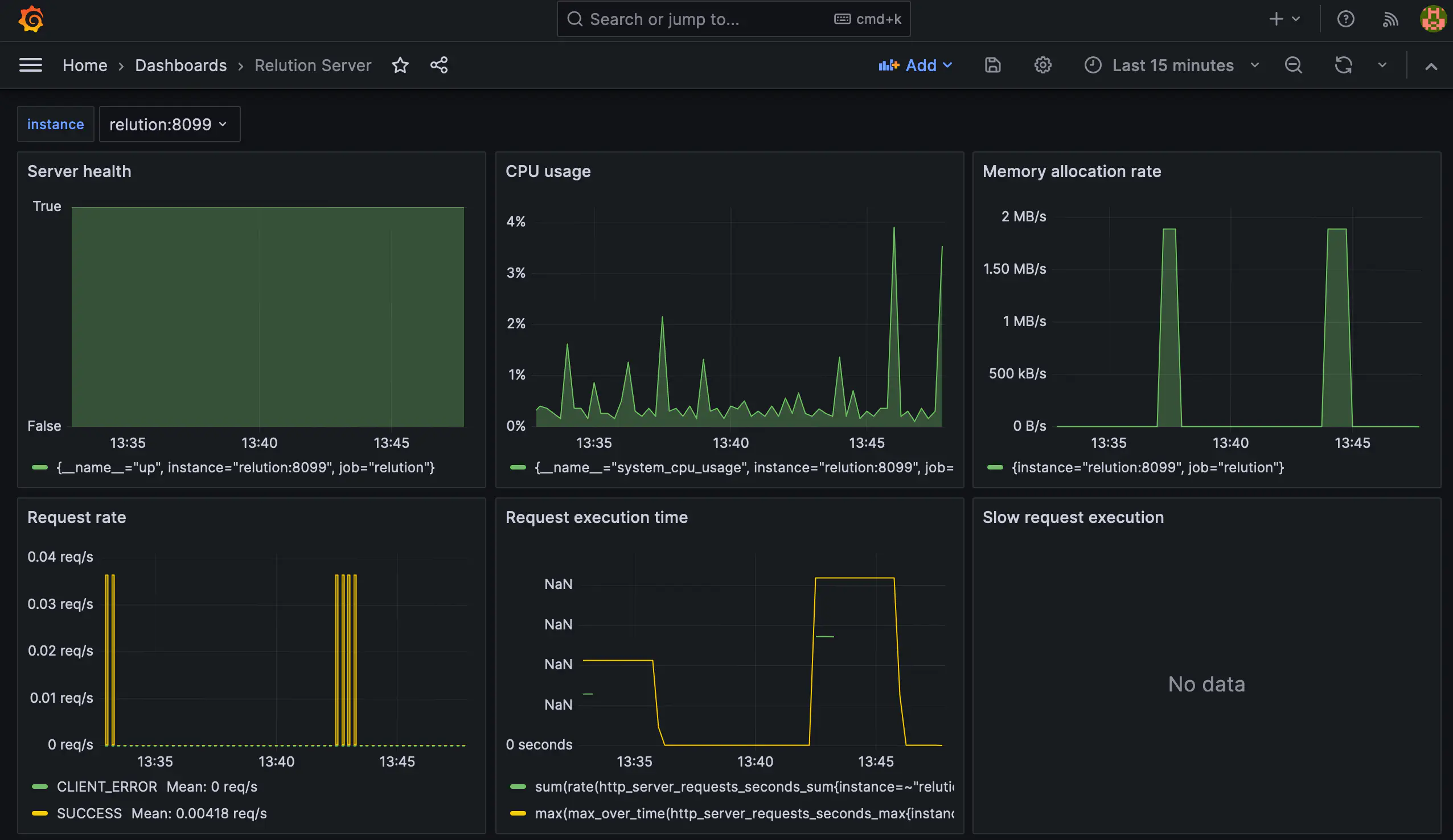Click the Add panel button

[916, 65]
